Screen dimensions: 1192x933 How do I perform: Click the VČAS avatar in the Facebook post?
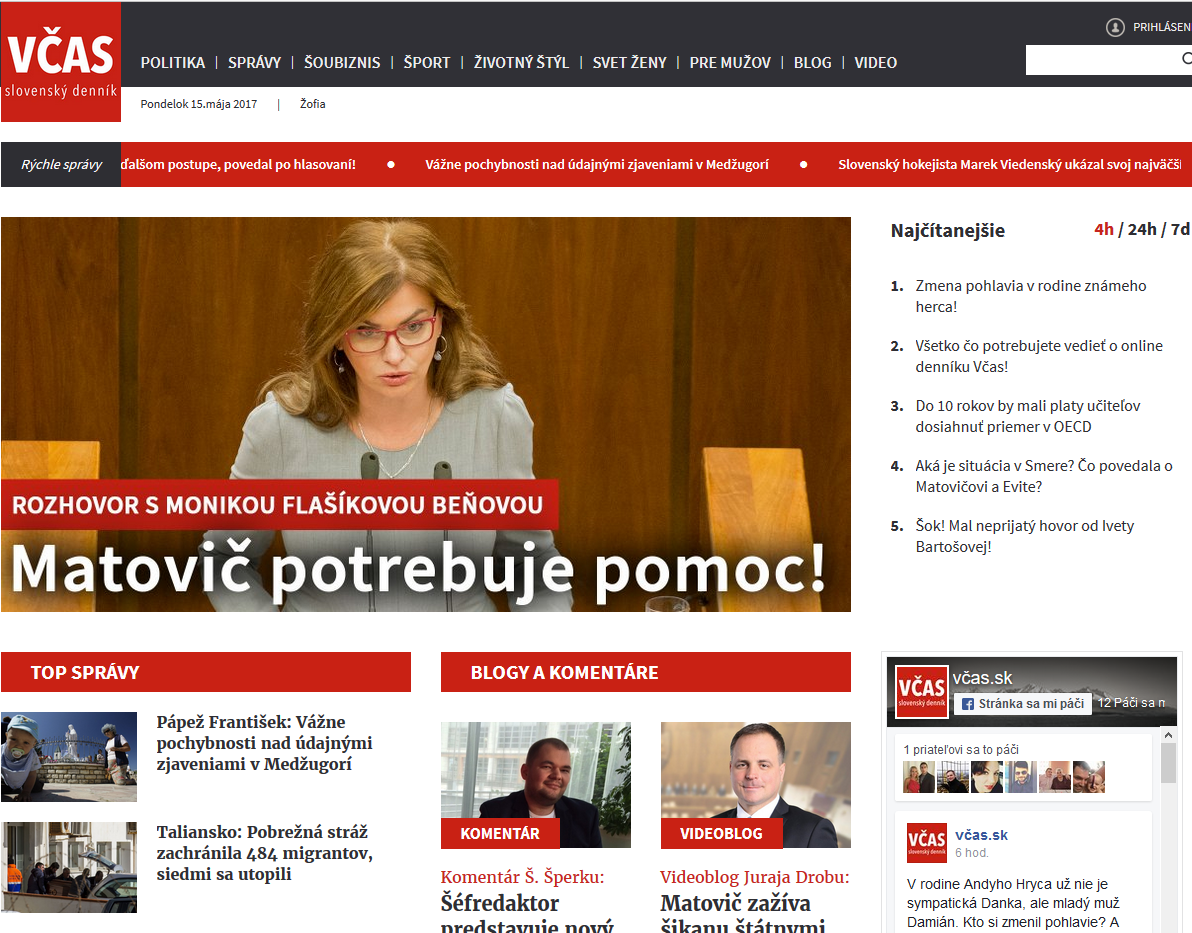tap(926, 842)
